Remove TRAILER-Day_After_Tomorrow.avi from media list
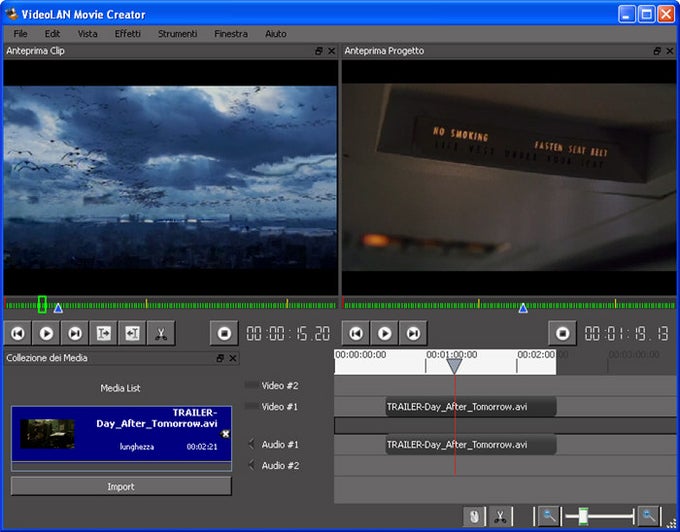 (225, 434)
